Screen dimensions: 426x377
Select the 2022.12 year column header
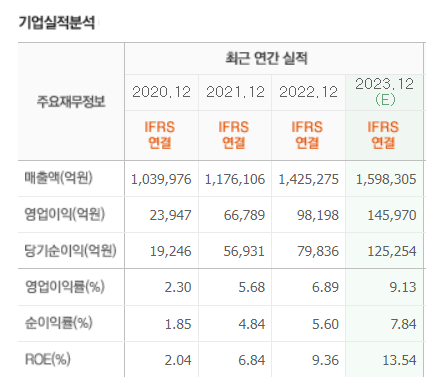308,92
